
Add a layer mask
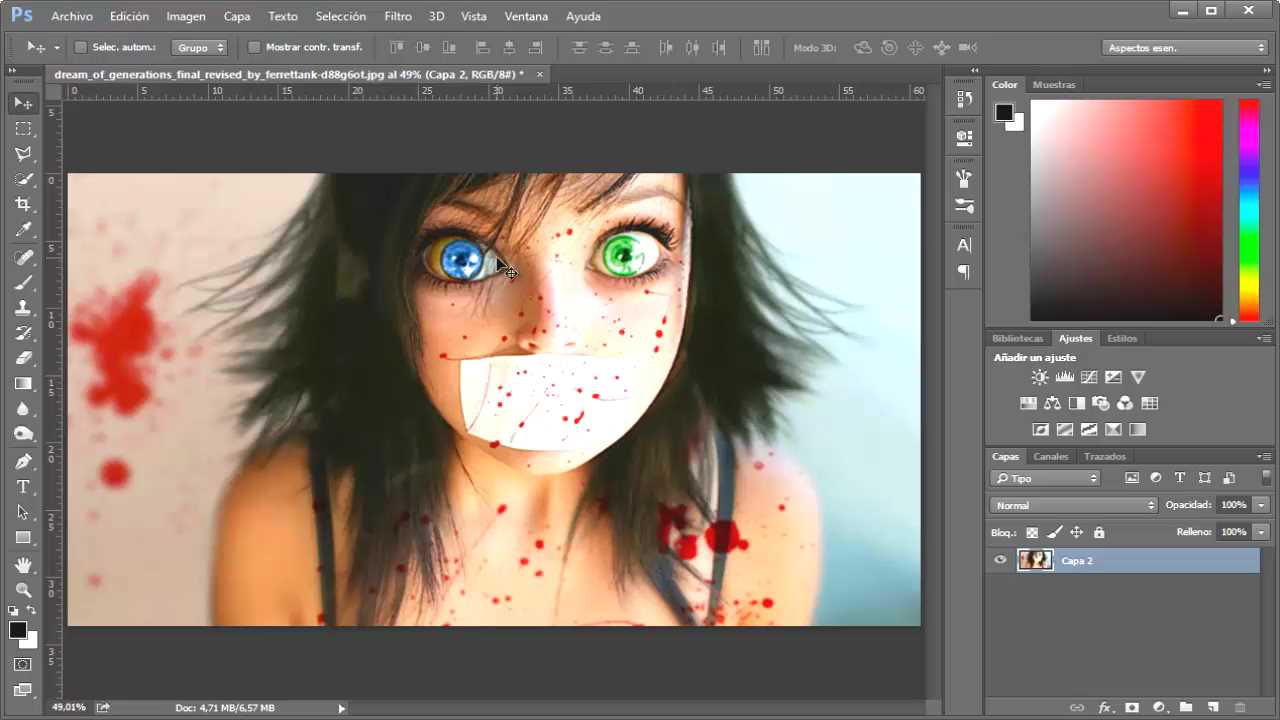coord(1132,707)
